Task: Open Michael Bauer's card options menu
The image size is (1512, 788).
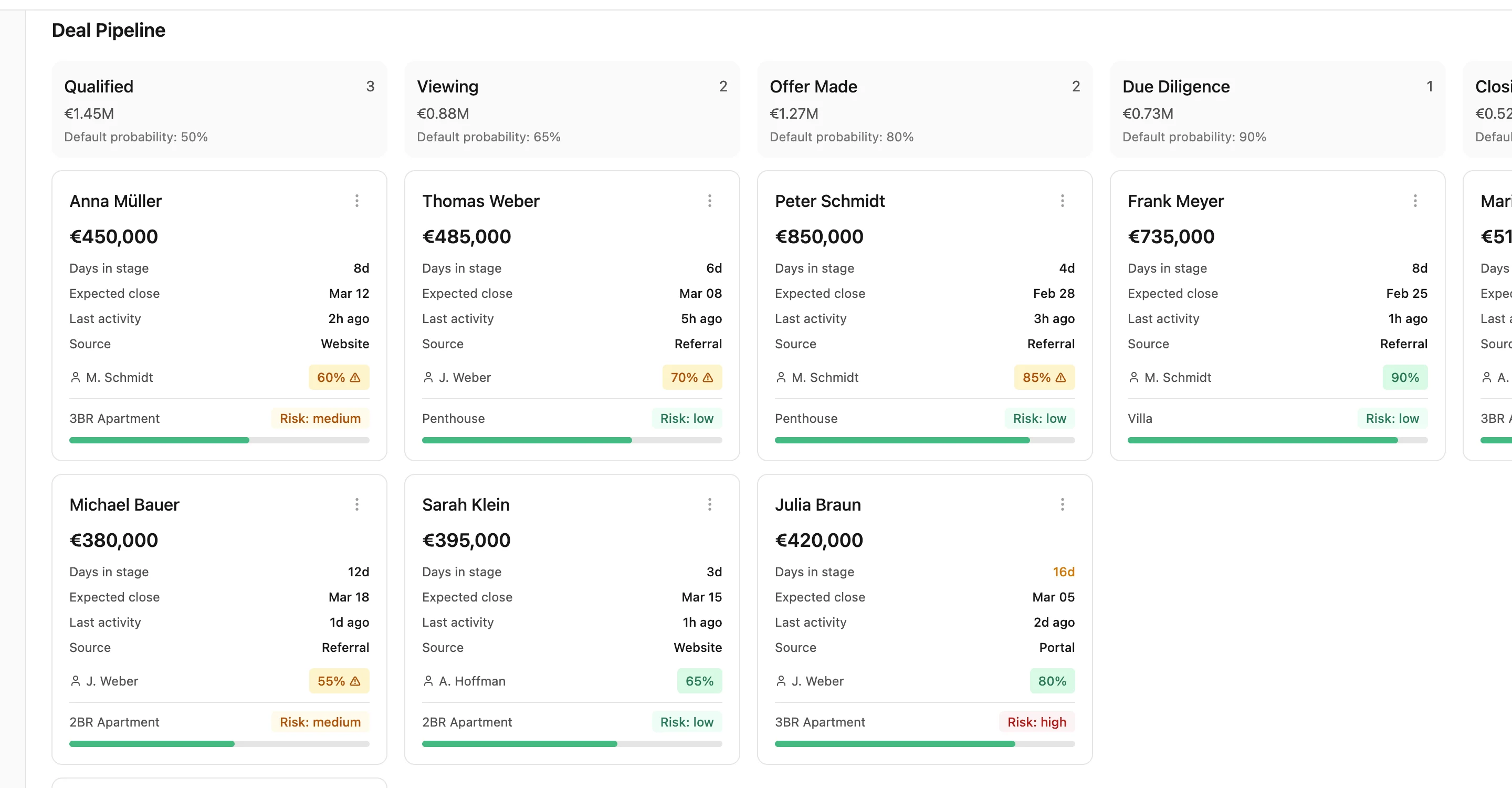Action: pyautogui.click(x=358, y=504)
